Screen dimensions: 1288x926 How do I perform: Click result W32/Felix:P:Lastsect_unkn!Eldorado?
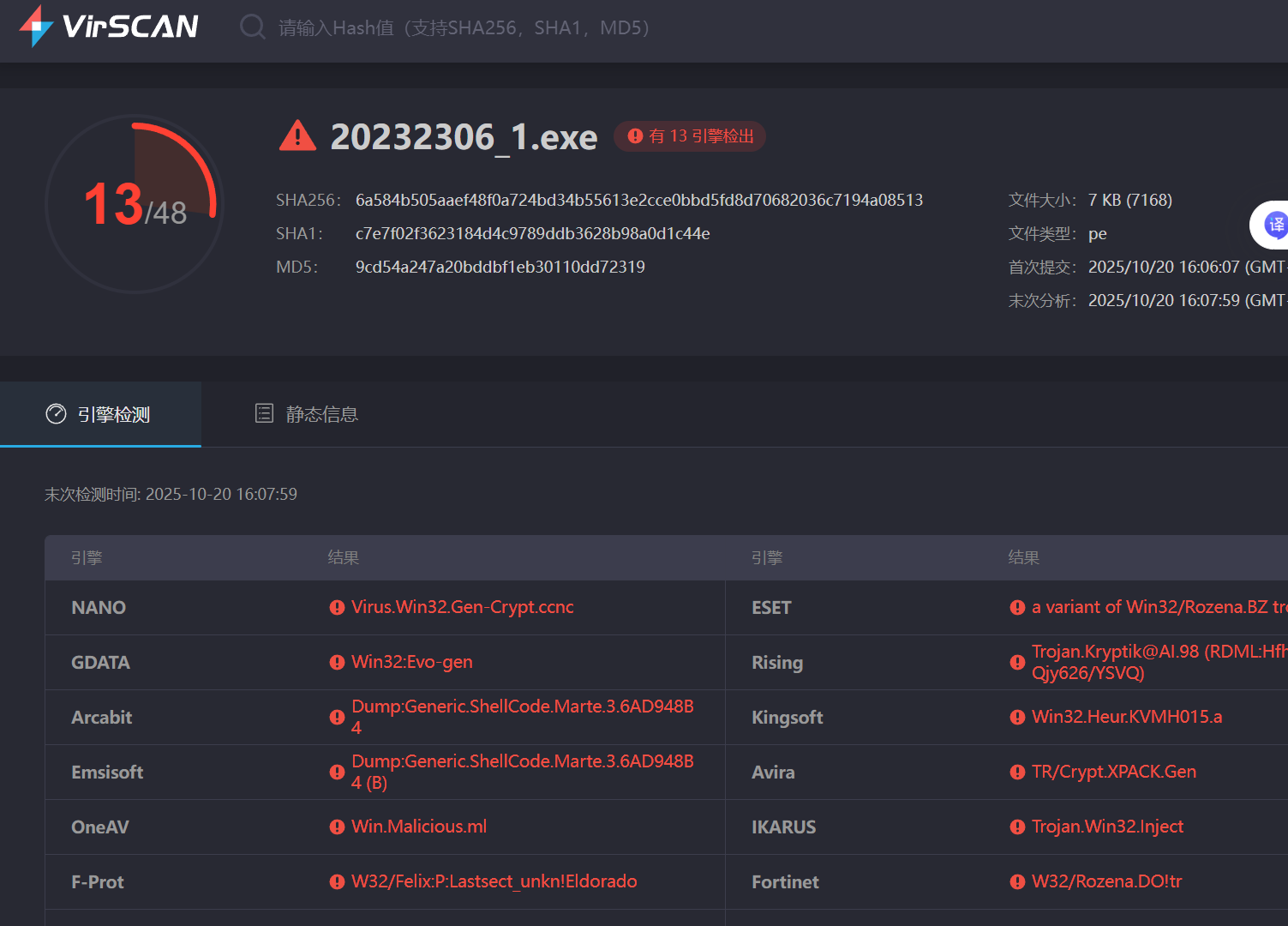[x=494, y=881]
